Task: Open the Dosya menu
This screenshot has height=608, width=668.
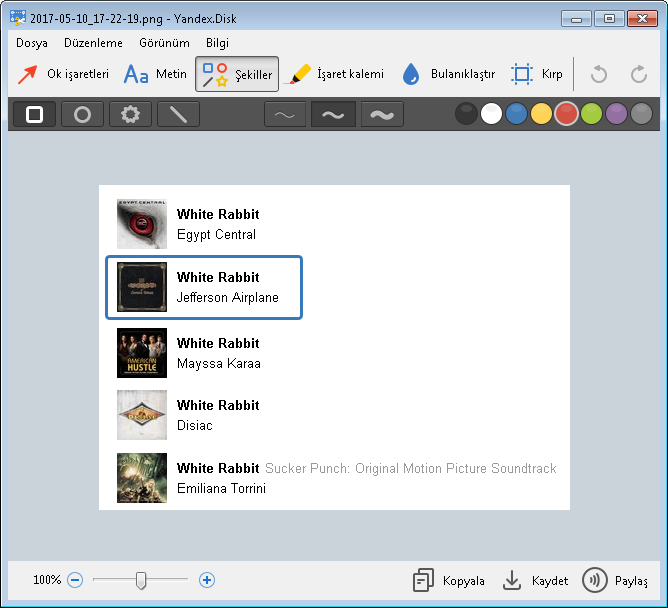Action: click(32, 43)
